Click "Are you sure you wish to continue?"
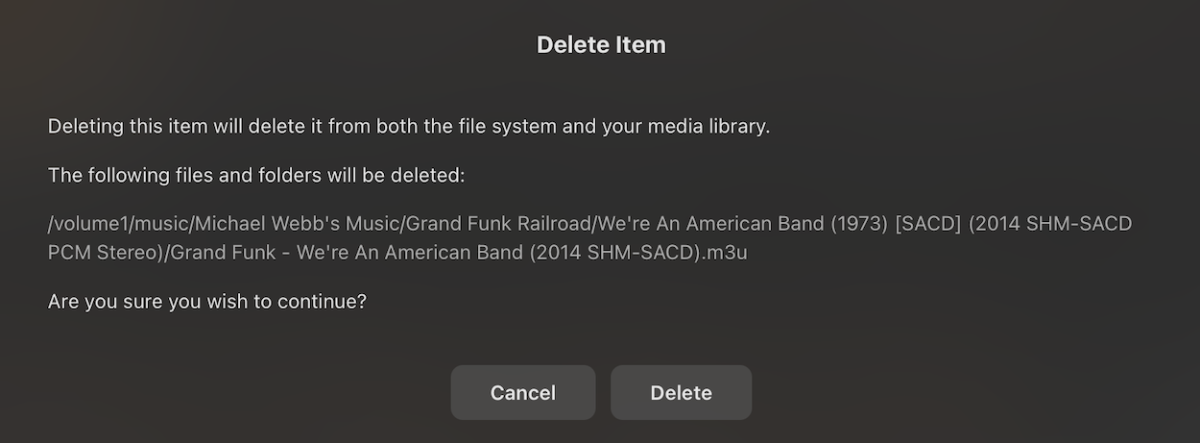Screen dimensions: 1200x443 [207, 301]
